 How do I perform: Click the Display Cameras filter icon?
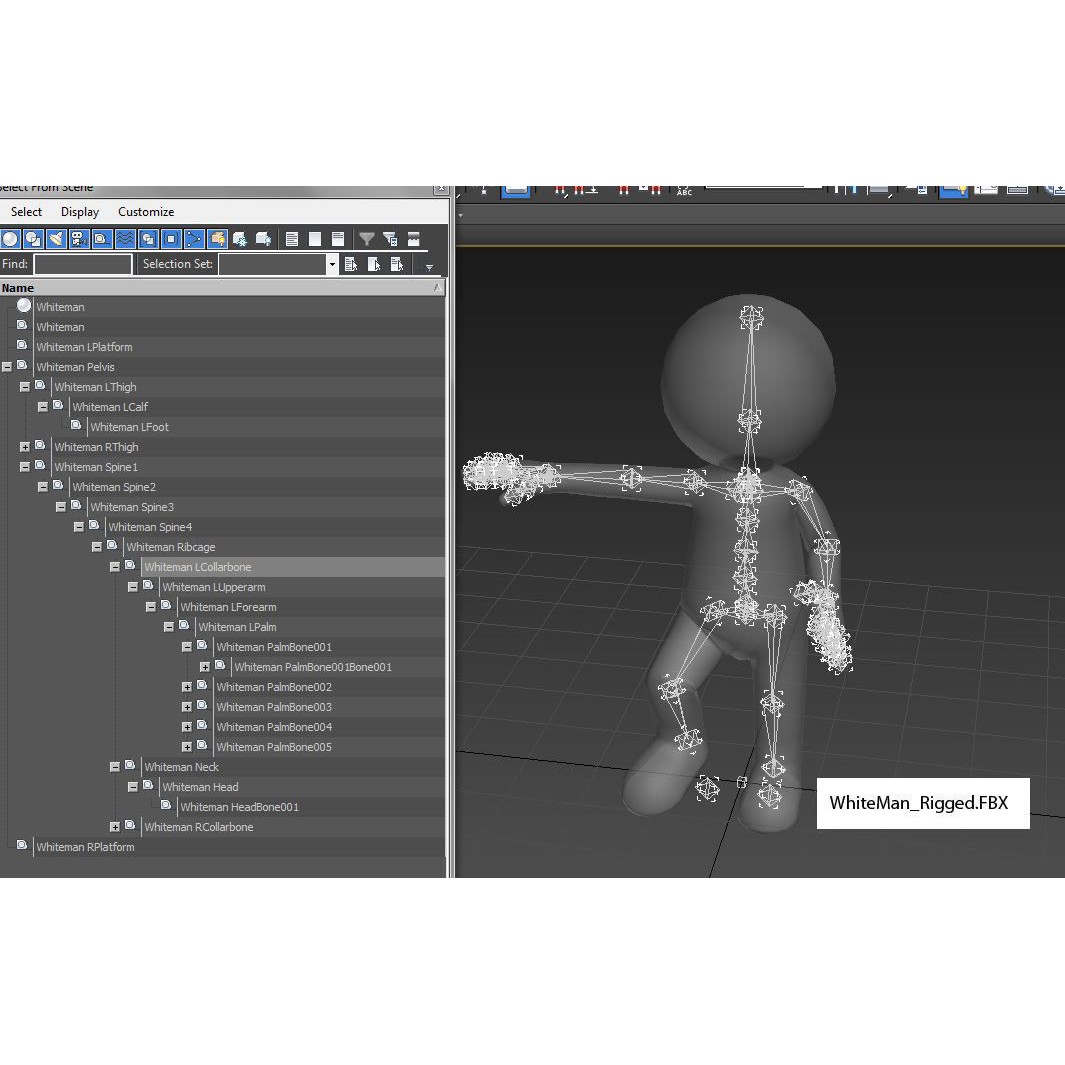[79, 238]
